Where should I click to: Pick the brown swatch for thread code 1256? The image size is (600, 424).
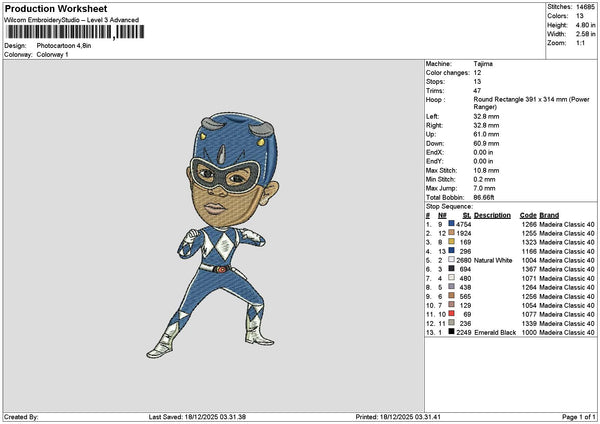[452, 296]
